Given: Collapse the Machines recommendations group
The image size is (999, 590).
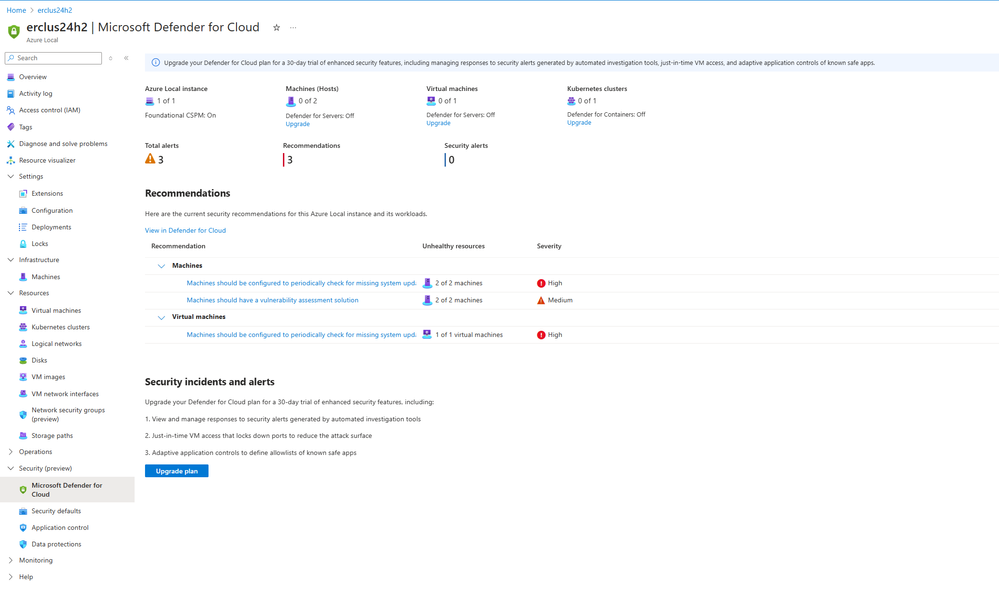Looking at the screenshot, I should [161, 266].
